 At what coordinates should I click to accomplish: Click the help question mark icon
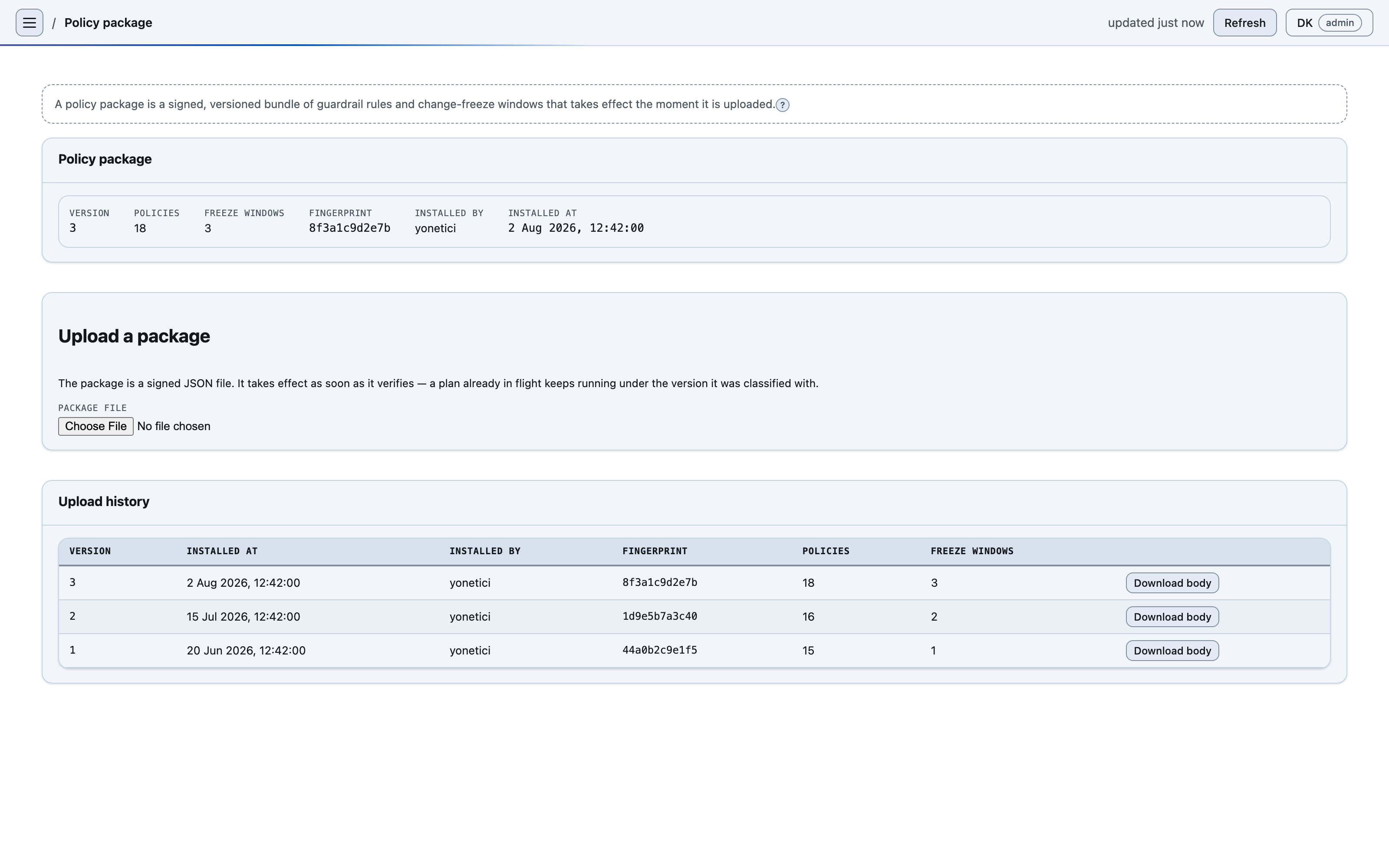782,105
